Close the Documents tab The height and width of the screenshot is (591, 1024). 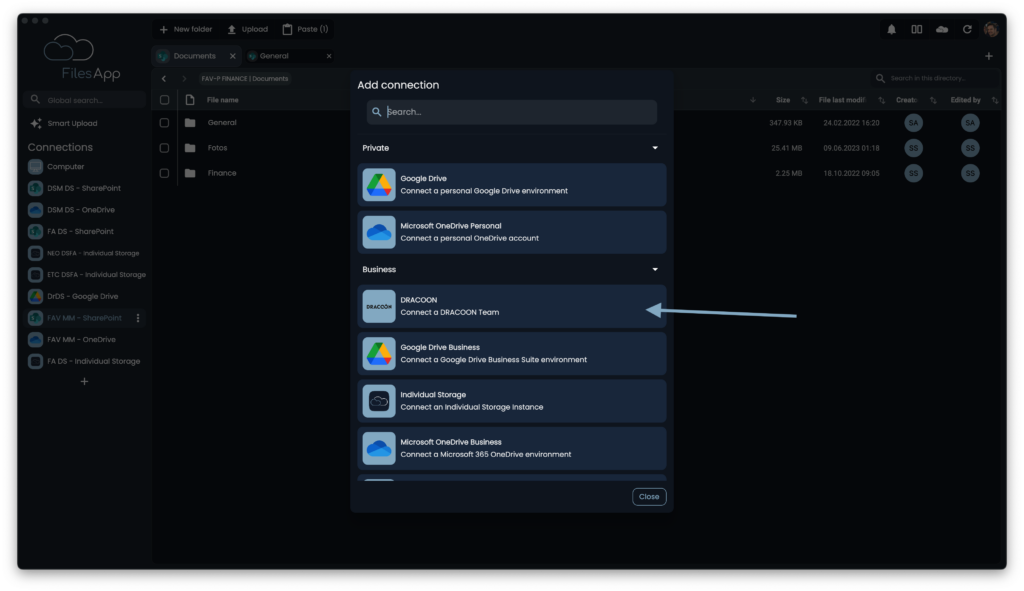coord(232,56)
